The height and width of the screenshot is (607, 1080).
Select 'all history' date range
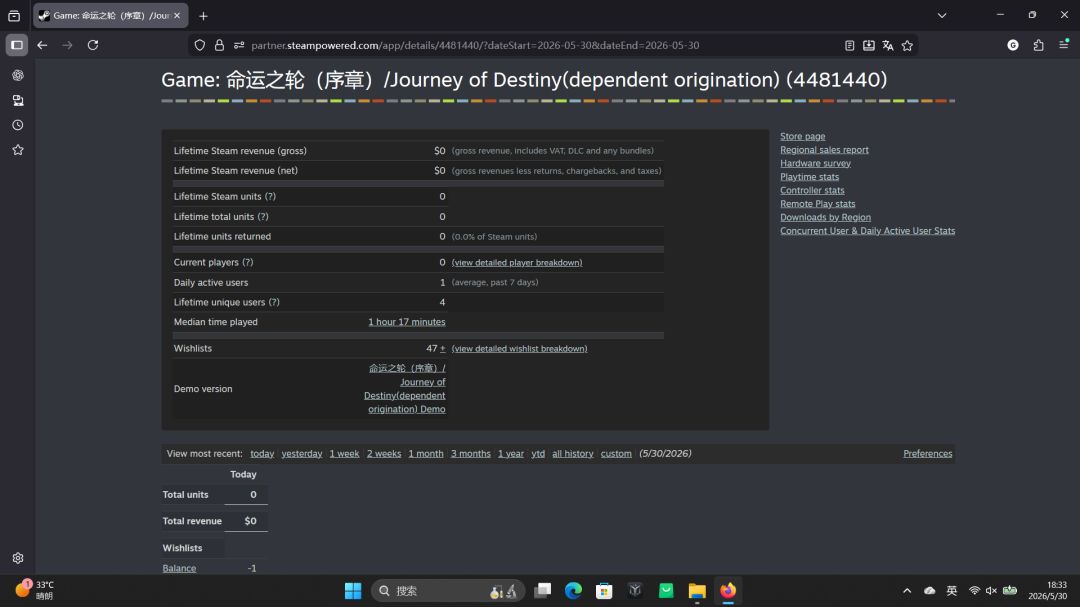(x=572, y=453)
